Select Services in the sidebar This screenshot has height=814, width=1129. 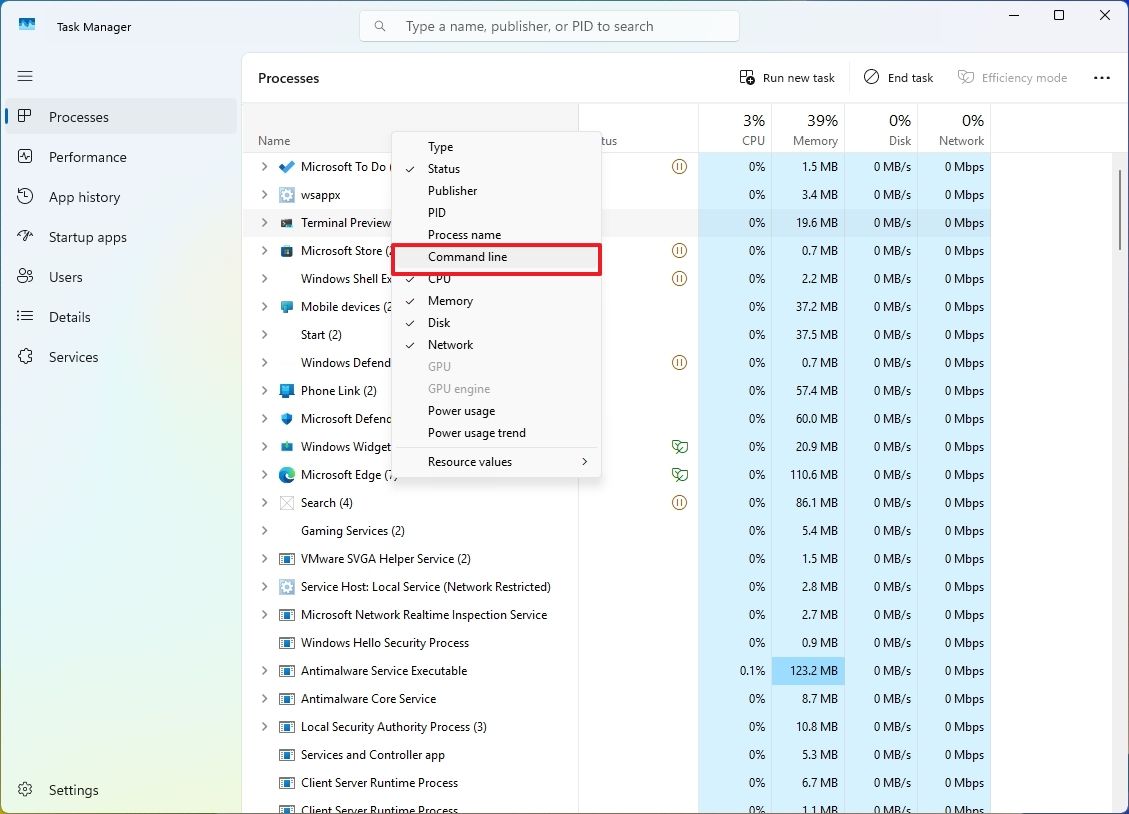point(75,357)
